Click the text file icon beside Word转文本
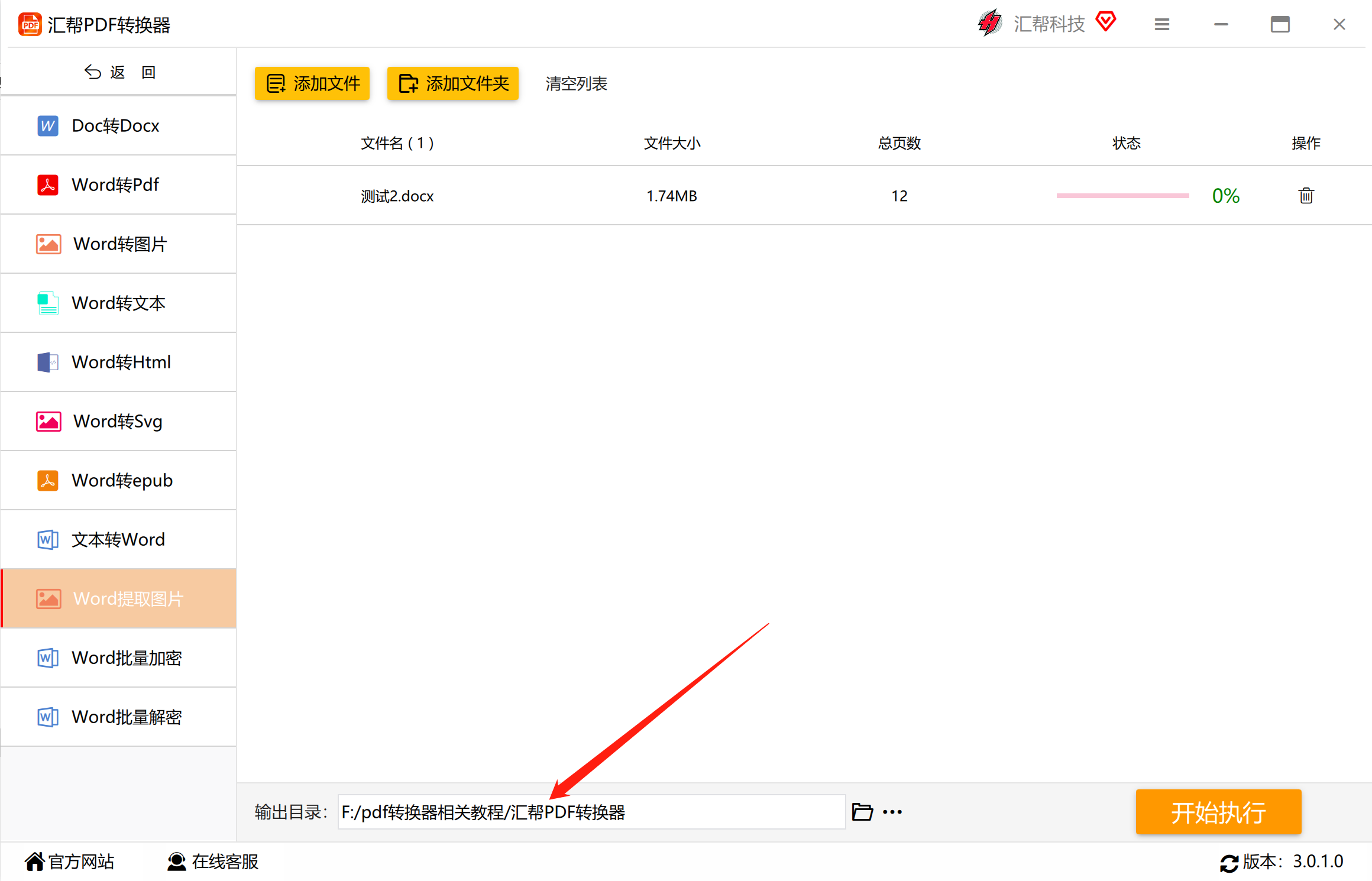Image resolution: width=1372 pixels, height=881 pixels. [x=48, y=303]
